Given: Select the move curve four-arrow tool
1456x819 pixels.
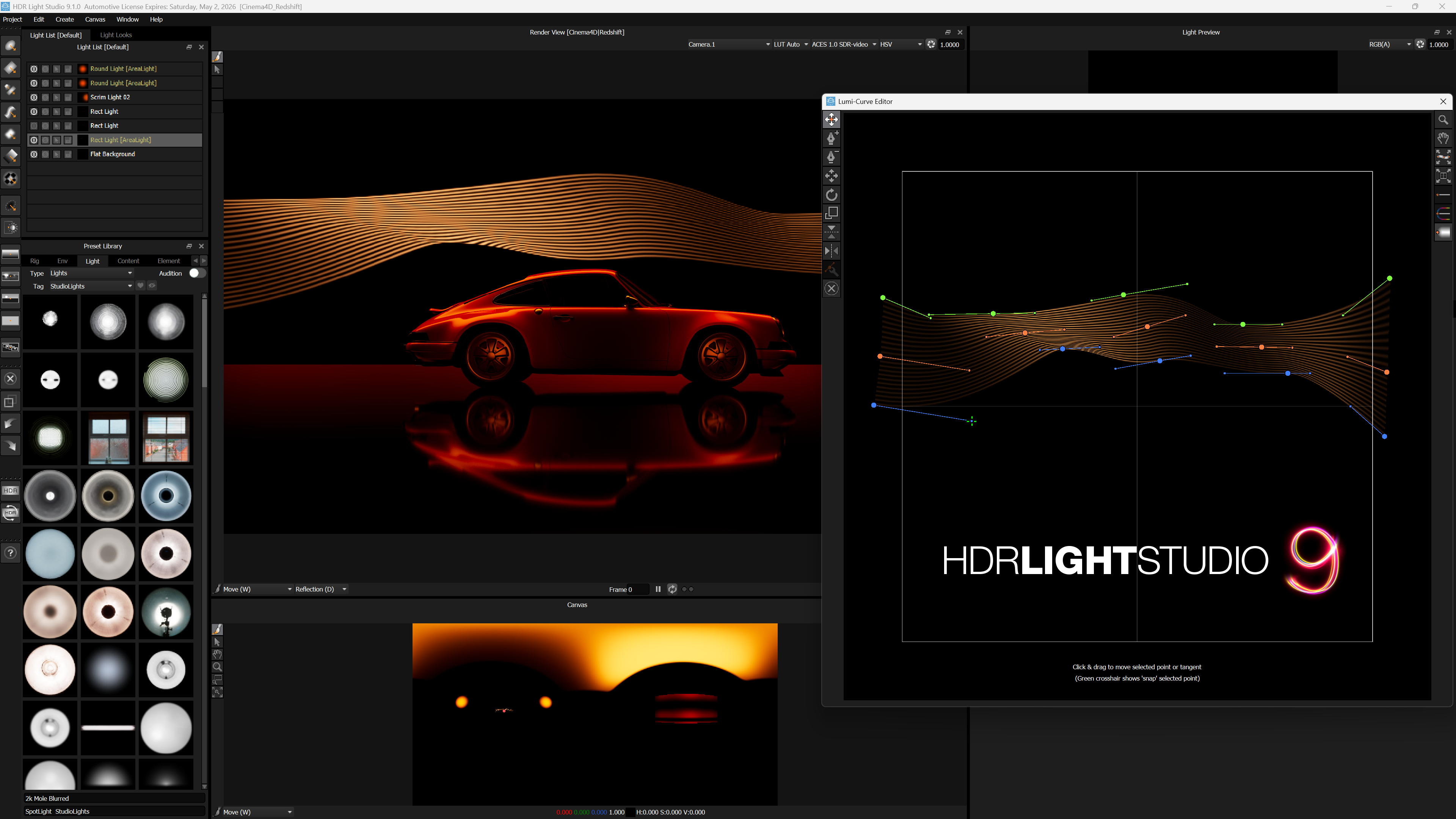Looking at the screenshot, I should 831,176.
